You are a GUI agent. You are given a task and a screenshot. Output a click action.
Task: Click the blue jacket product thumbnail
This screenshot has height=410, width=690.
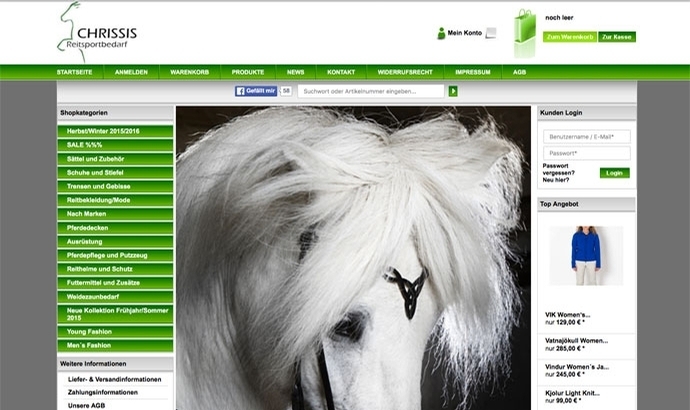586,256
